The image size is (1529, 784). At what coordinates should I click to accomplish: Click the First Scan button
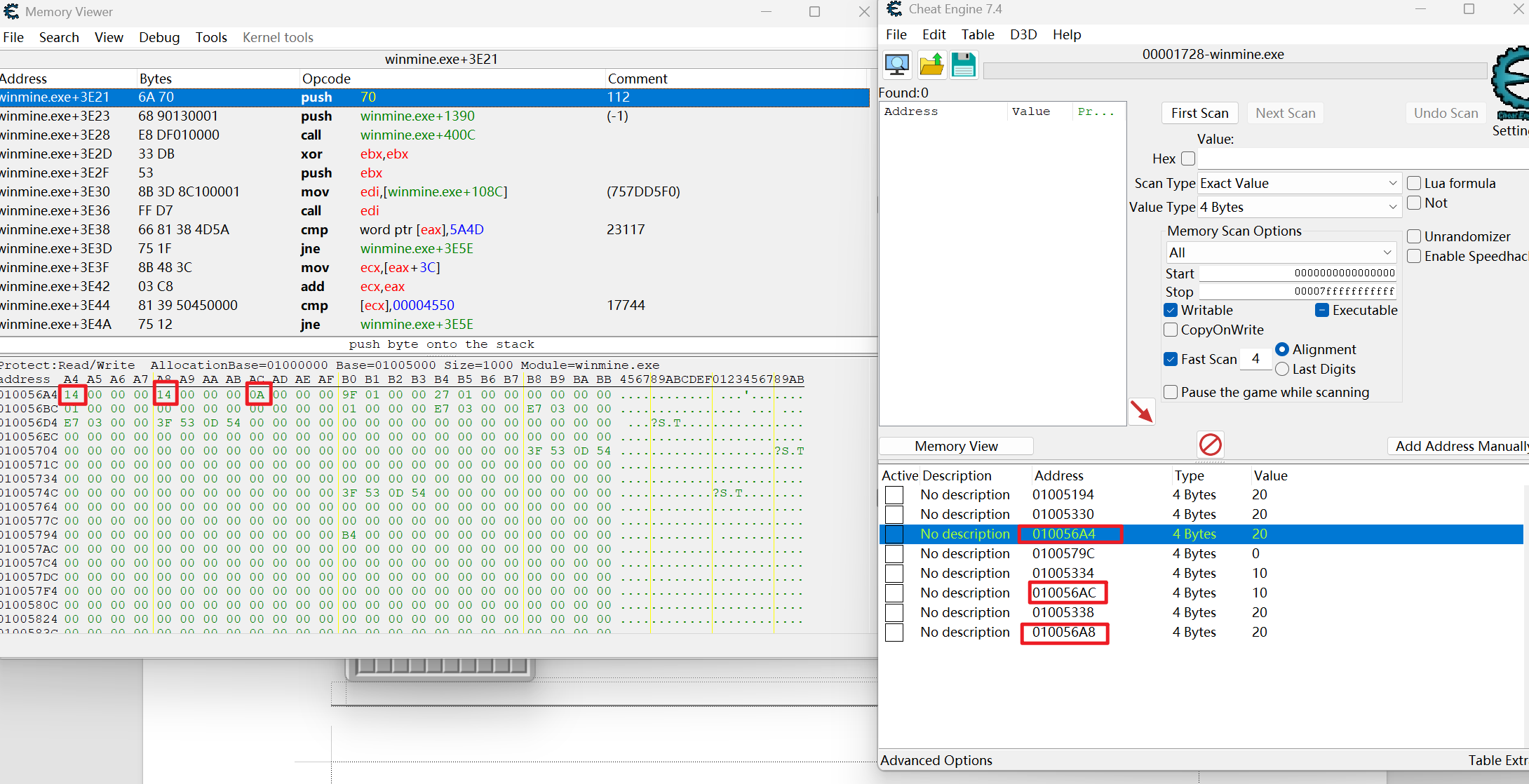(x=1200, y=113)
